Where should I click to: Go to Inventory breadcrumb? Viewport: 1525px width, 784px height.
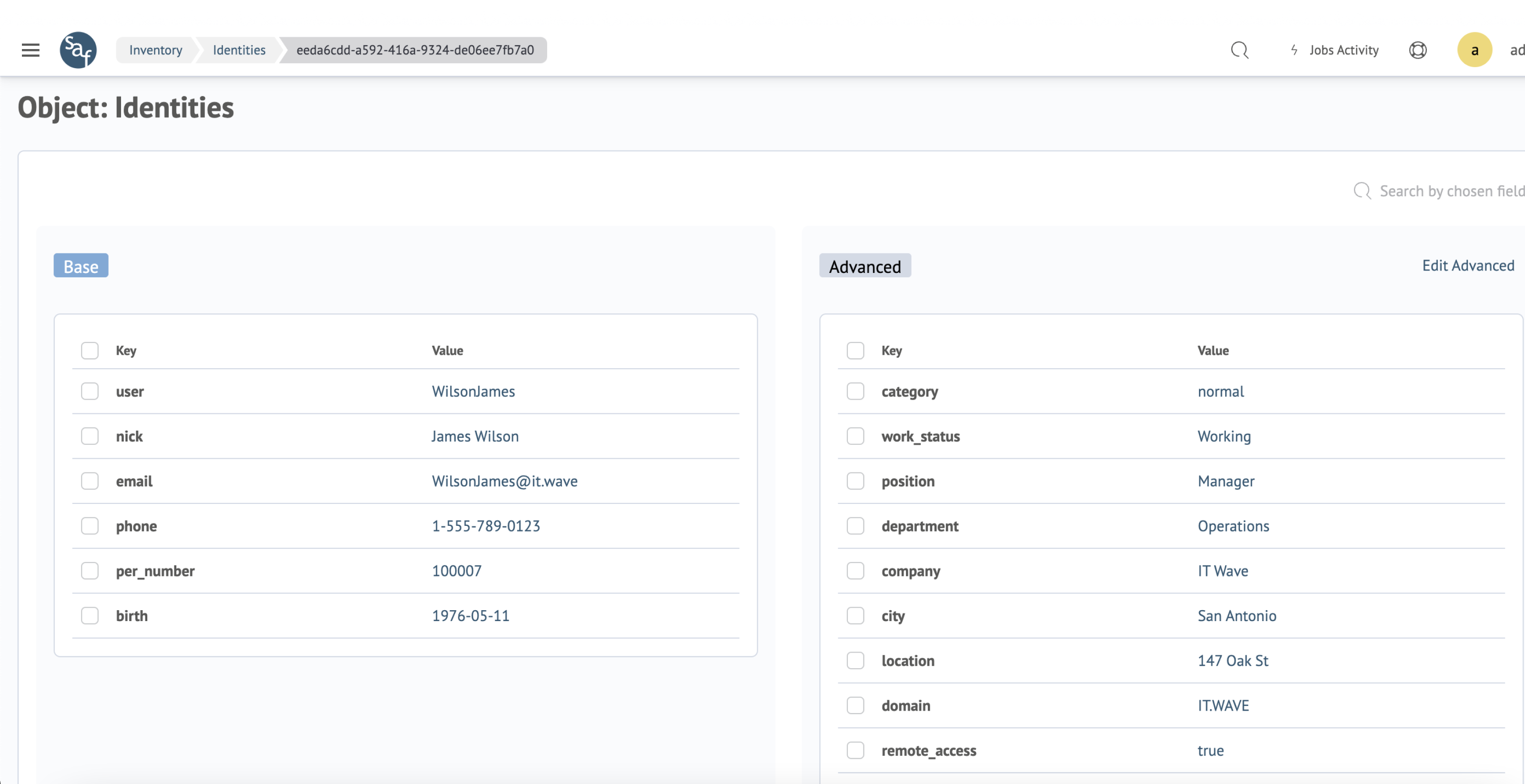pos(156,50)
